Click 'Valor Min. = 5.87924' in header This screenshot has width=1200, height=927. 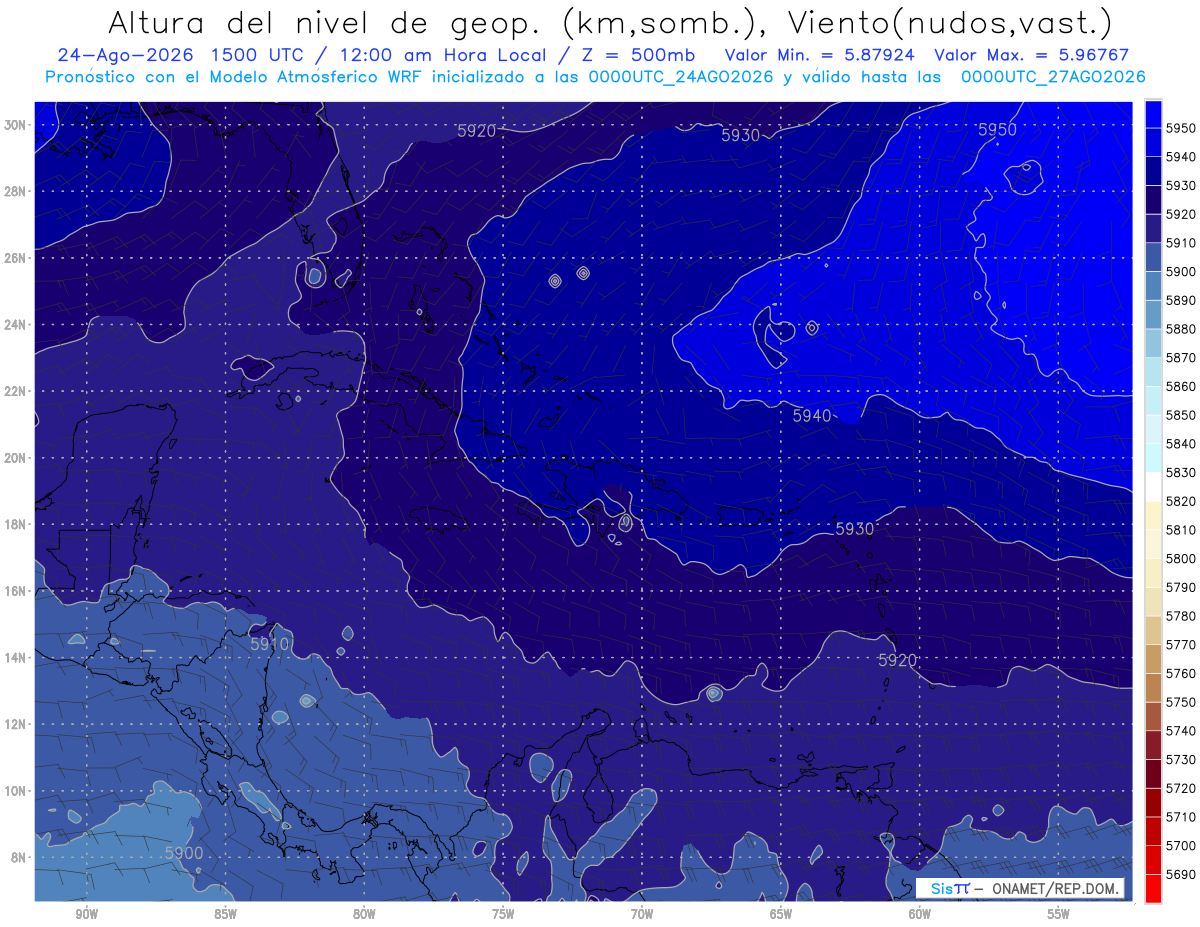[x=821, y=56]
